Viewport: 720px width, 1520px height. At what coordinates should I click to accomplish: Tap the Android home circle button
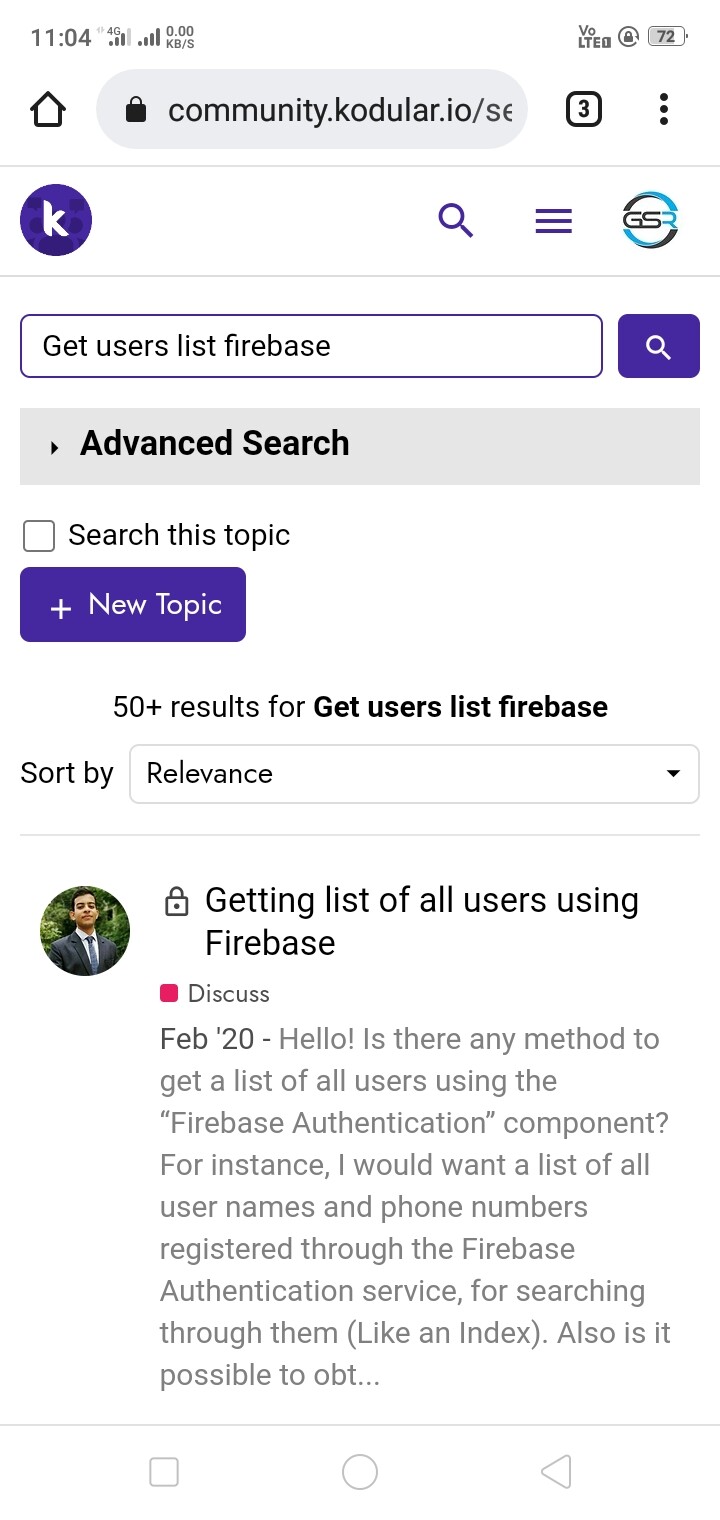pos(360,1471)
